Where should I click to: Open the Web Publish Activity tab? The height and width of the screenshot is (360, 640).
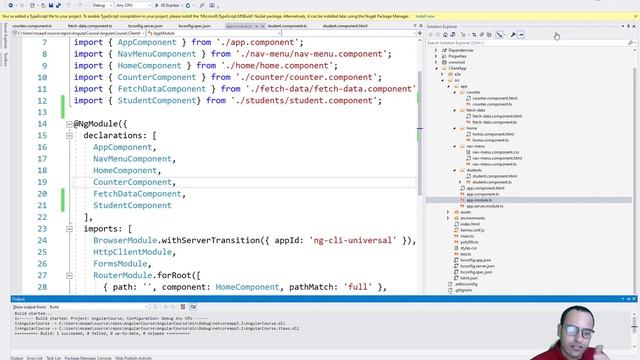tap(133, 358)
